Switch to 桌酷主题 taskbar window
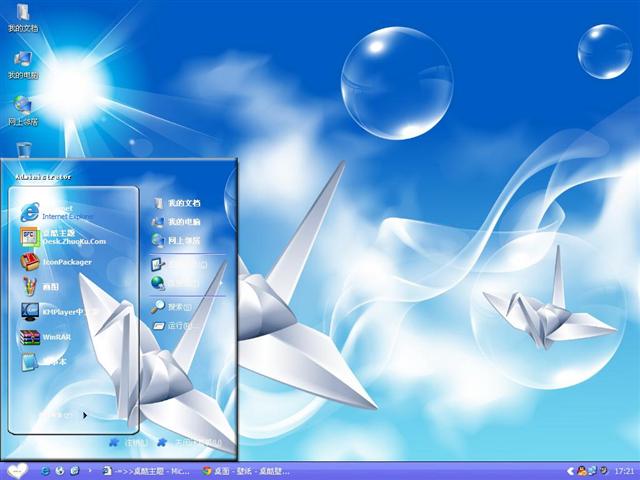 (146, 471)
